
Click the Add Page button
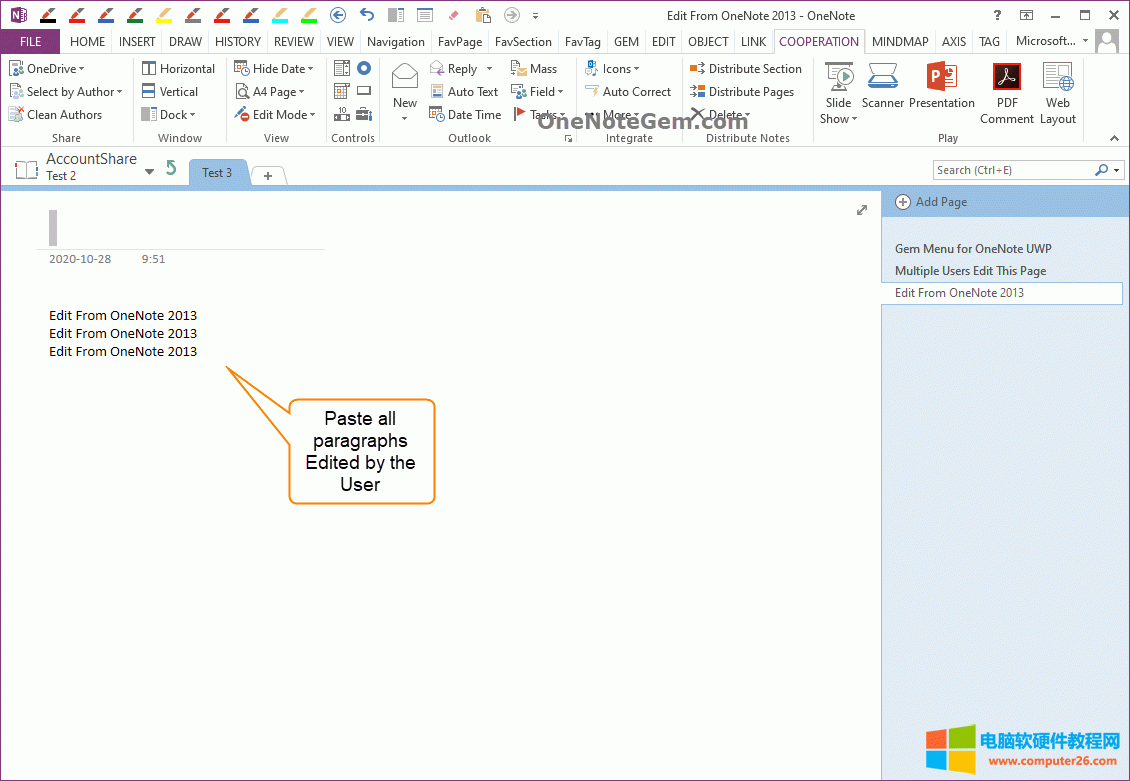click(x=931, y=202)
